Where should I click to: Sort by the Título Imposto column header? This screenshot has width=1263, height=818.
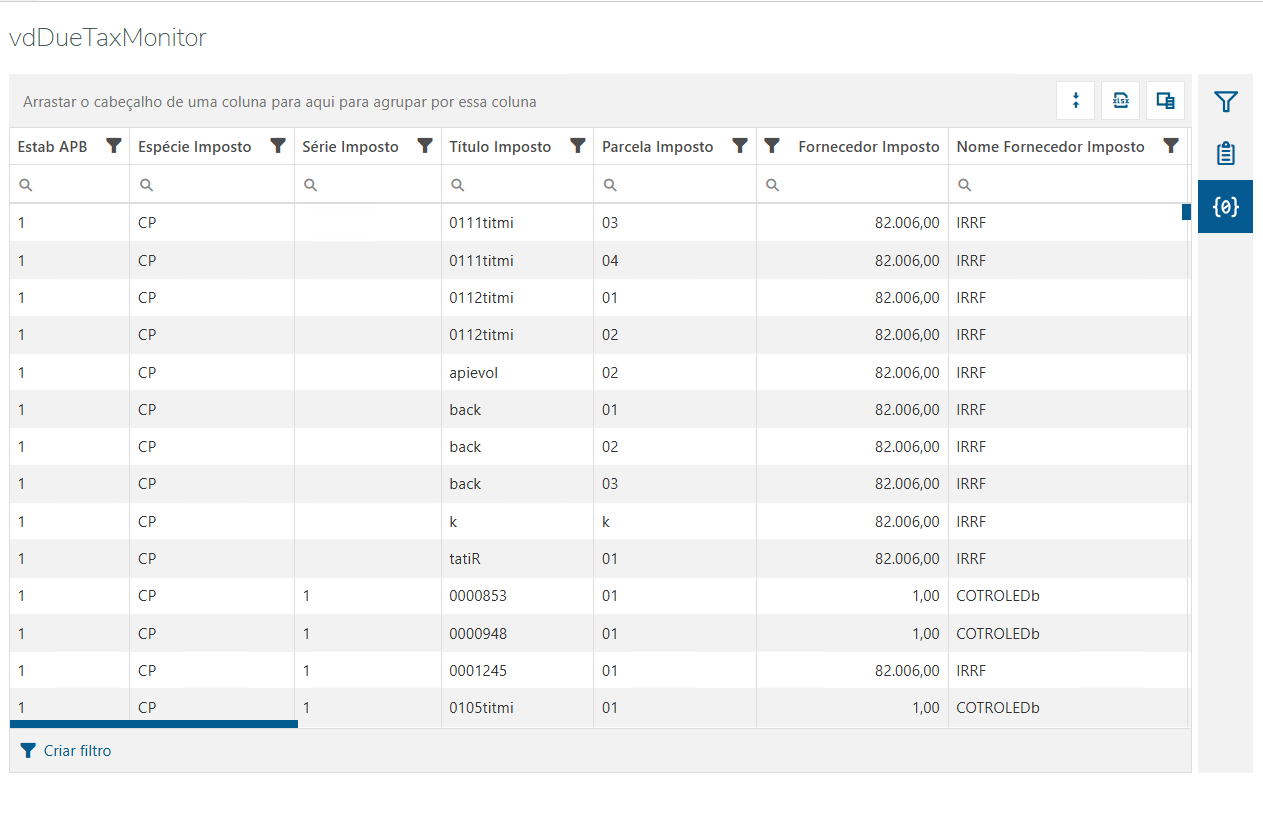500,147
